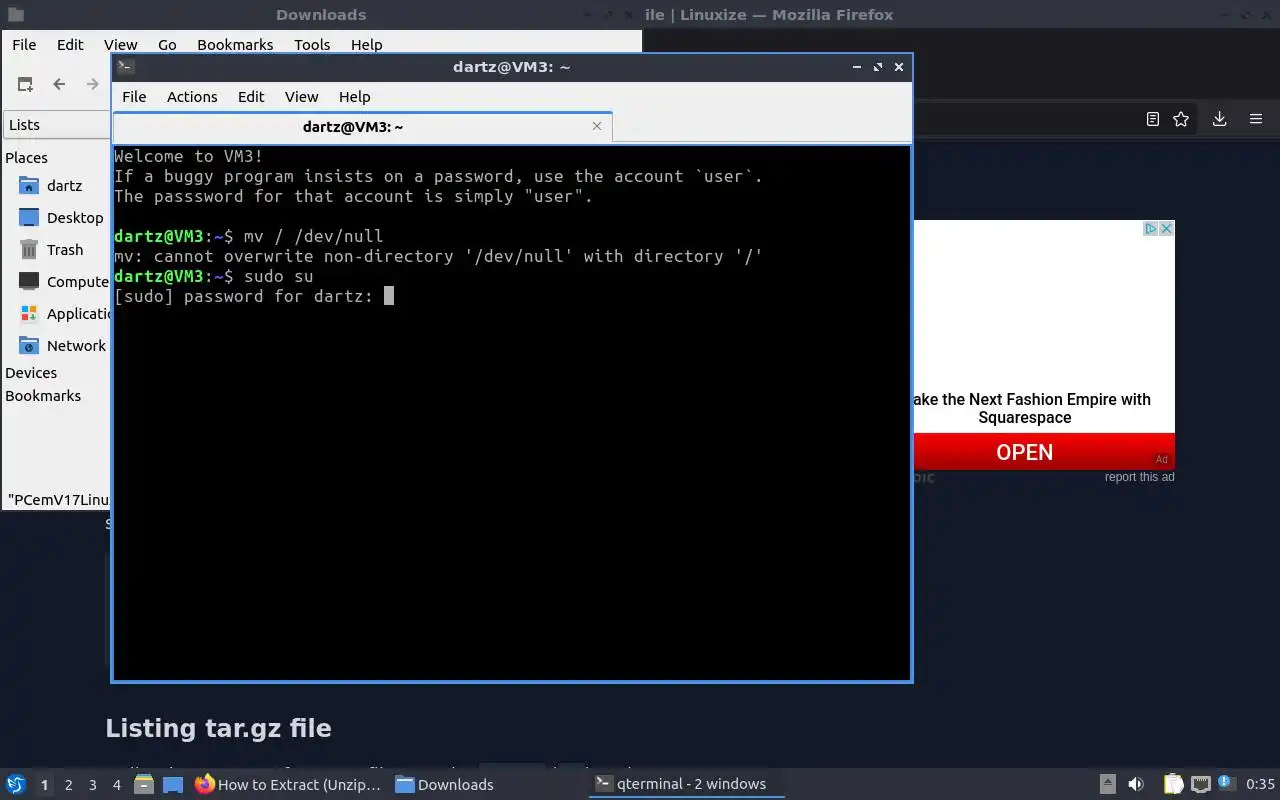Close the Squarespace ad with X icon

[x=1166, y=229]
